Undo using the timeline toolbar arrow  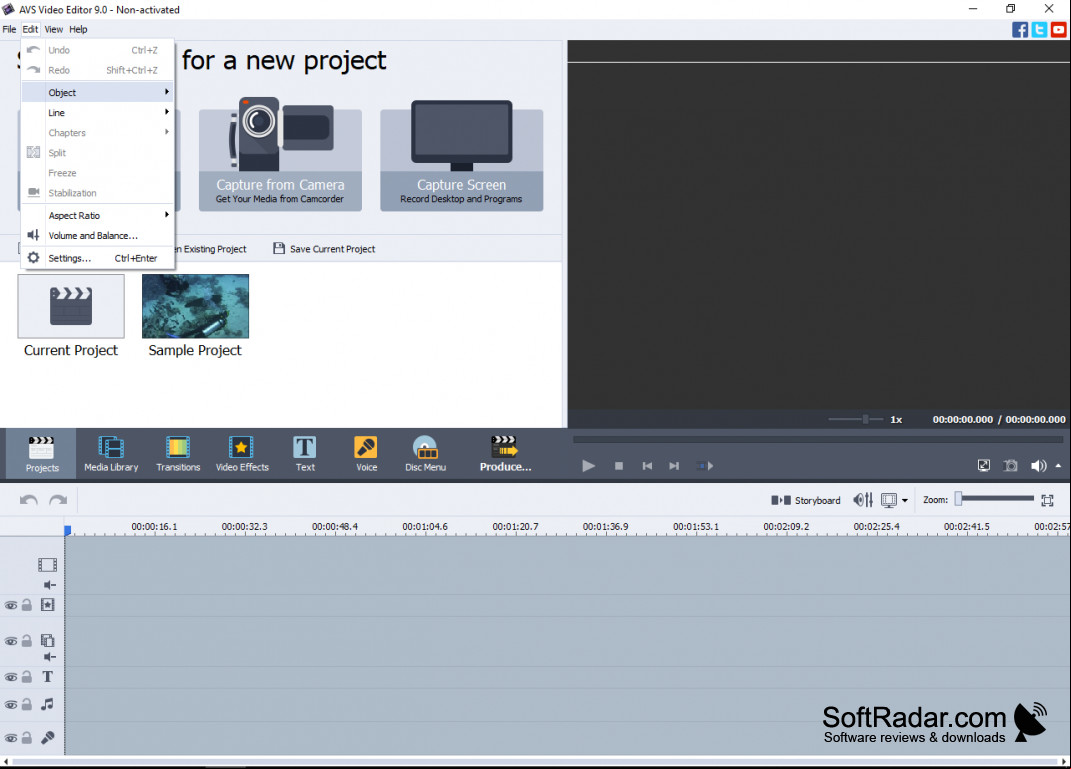[29, 500]
